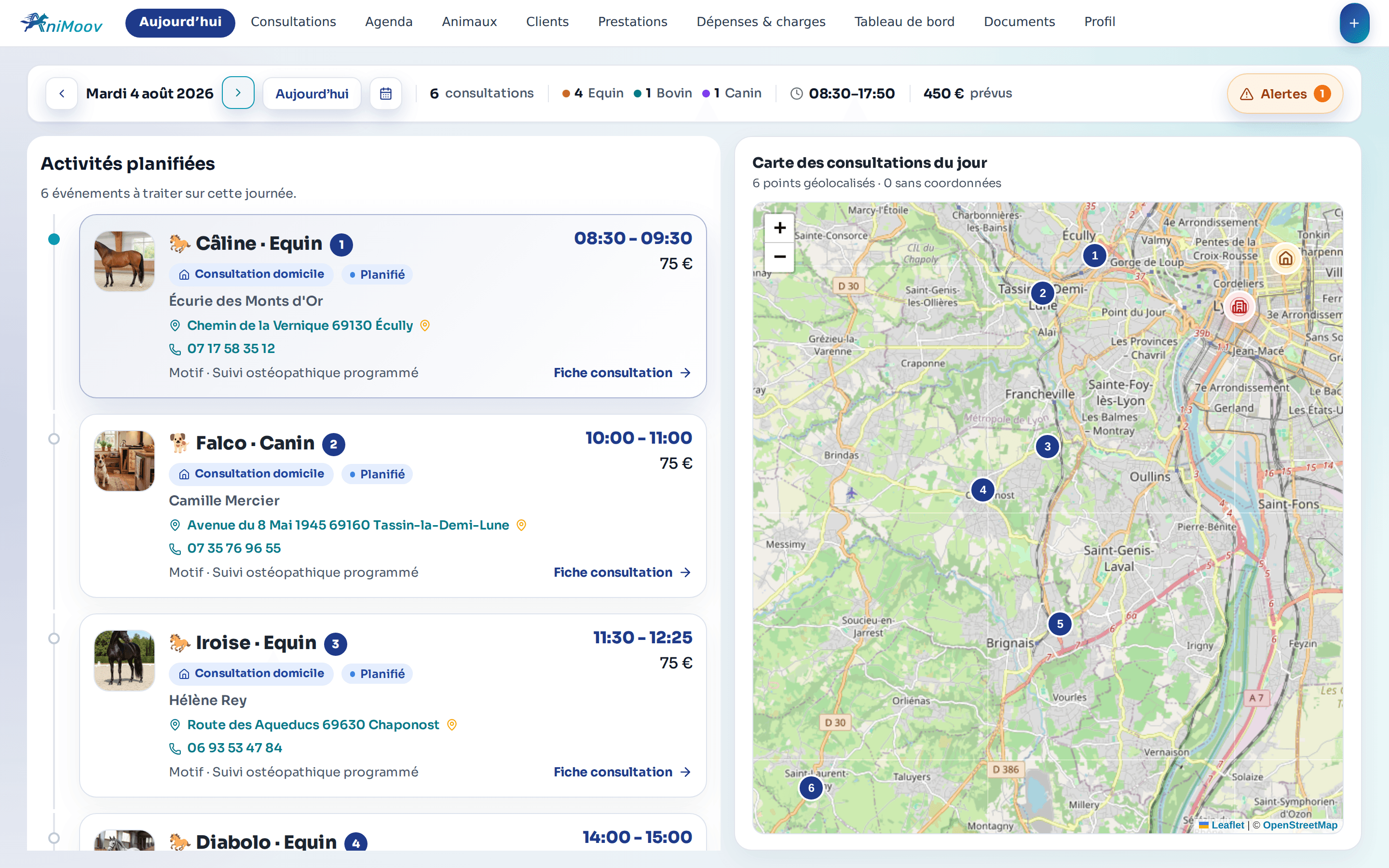Click the home marker on the map
1389x868 pixels.
point(1286,259)
